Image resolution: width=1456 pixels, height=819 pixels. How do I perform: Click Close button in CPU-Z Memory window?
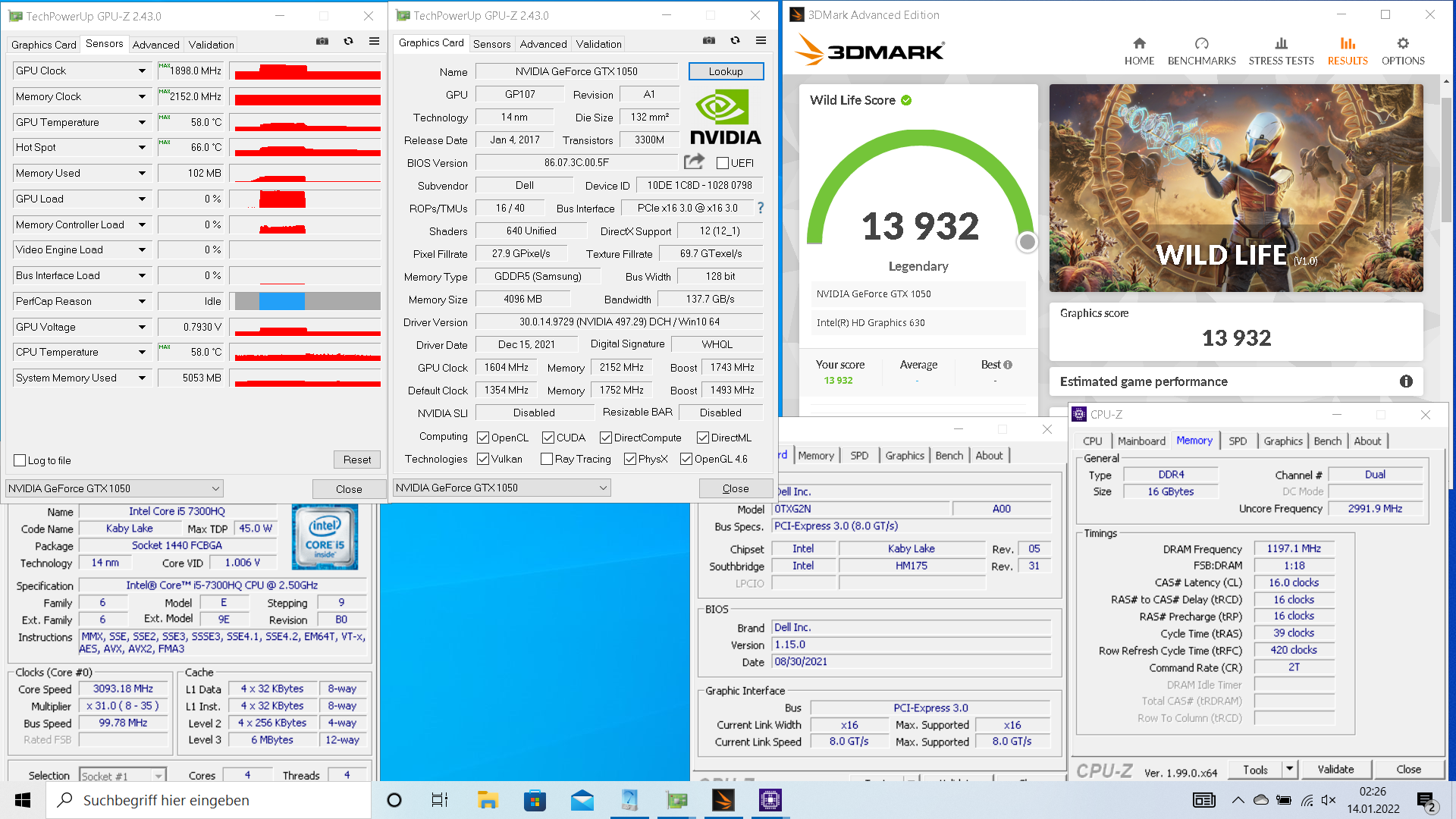point(1409,769)
